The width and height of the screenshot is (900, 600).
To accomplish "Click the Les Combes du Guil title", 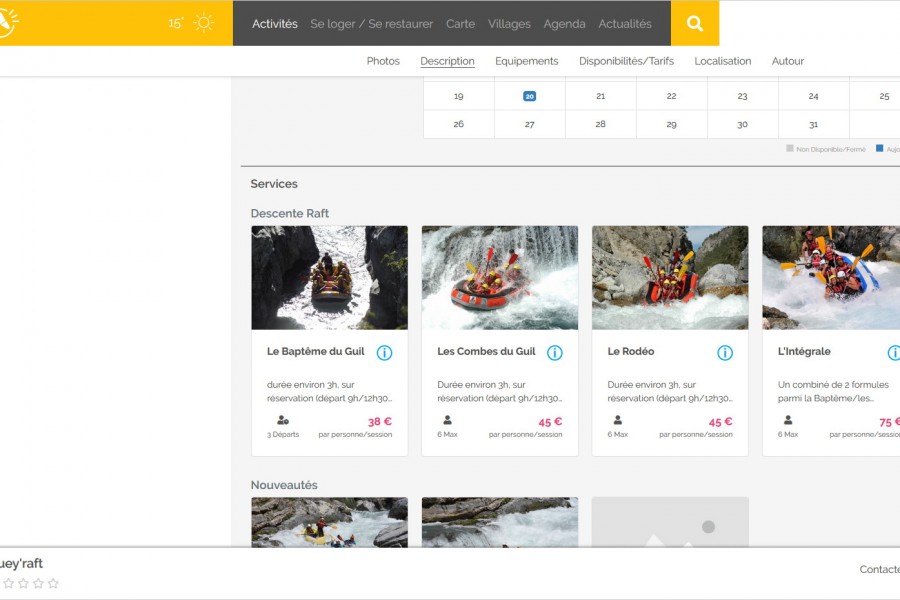I will (x=486, y=352).
